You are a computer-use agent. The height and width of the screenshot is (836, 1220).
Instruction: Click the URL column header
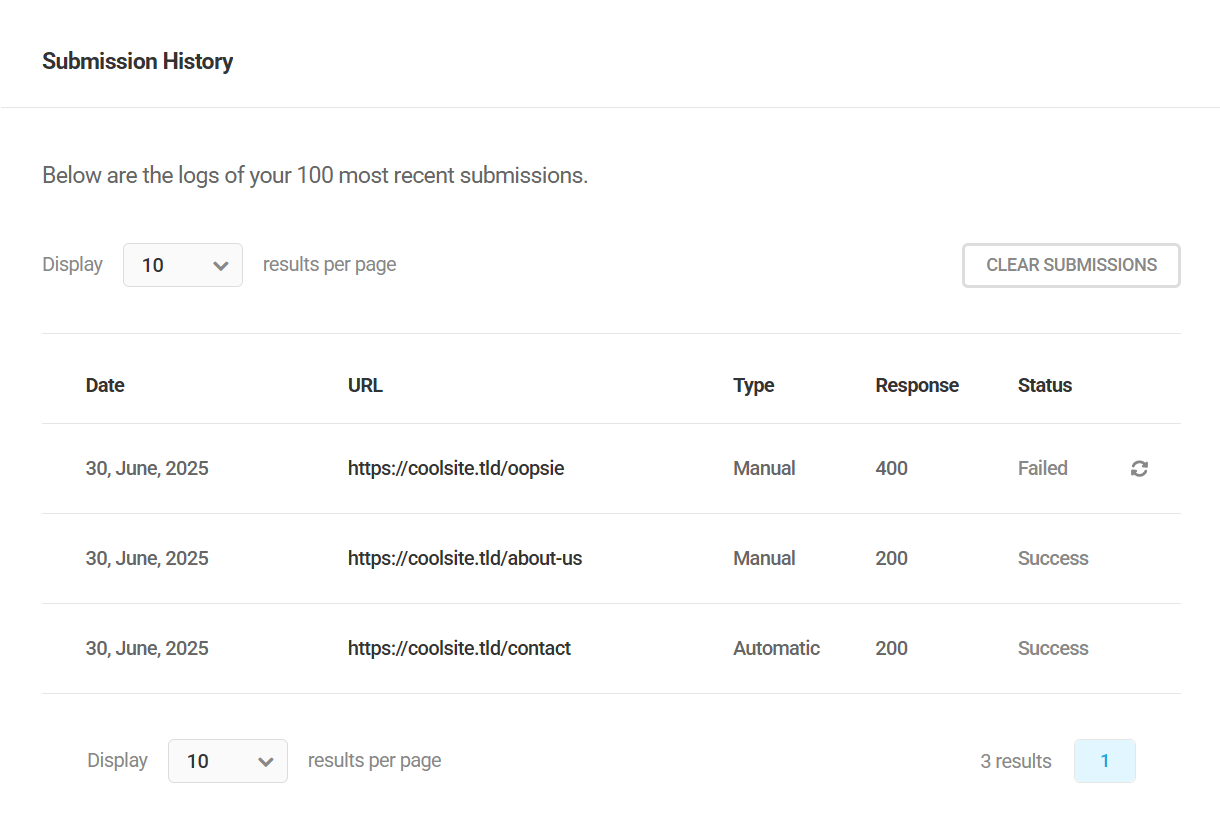[x=365, y=385]
